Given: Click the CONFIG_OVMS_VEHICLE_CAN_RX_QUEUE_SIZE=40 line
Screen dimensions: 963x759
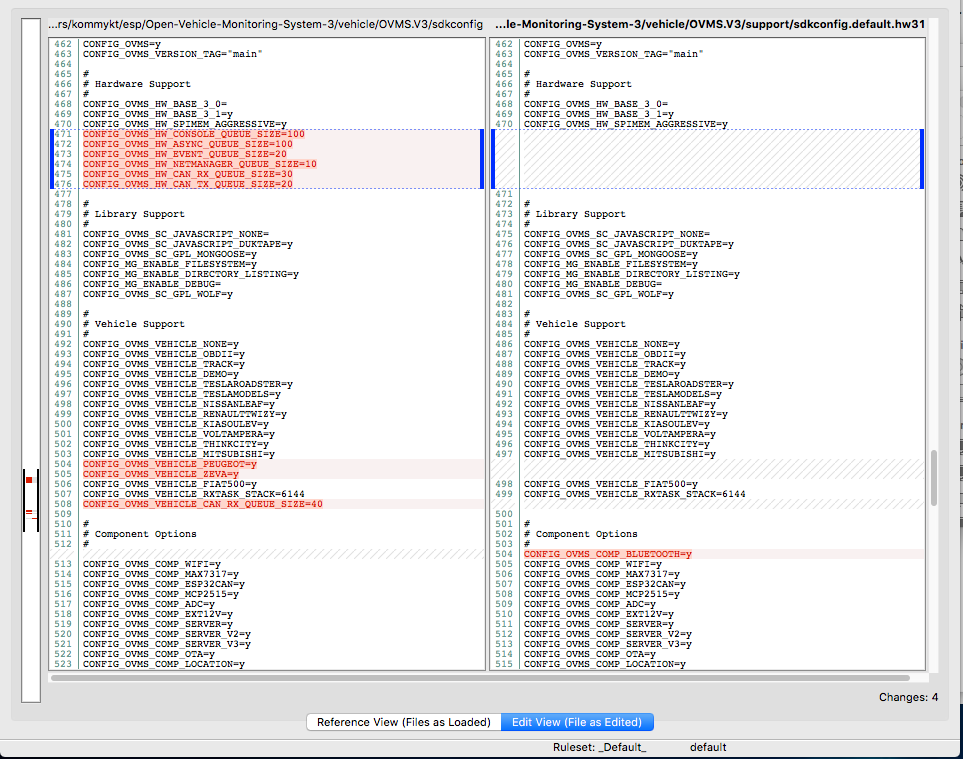Looking at the screenshot, I should pos(203,504).
